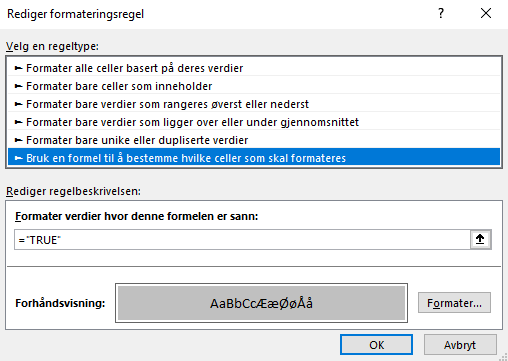Screen dimensions: 508x361
Task: Click arrow bullet beside 'Bruk en formel'
Action: 19,158
